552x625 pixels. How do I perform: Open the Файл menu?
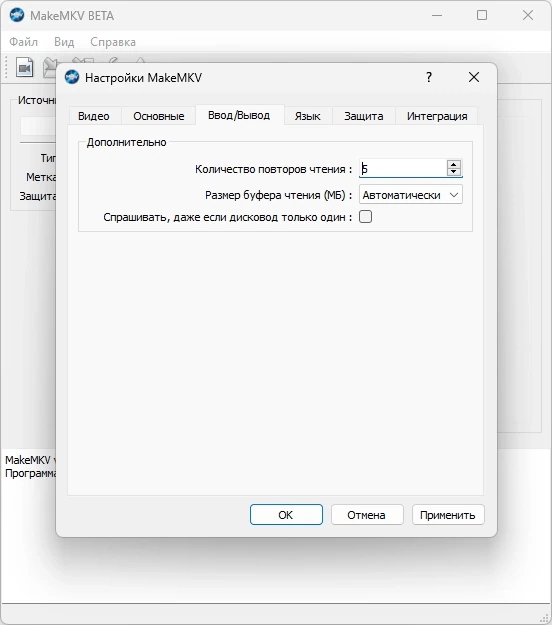24,42
